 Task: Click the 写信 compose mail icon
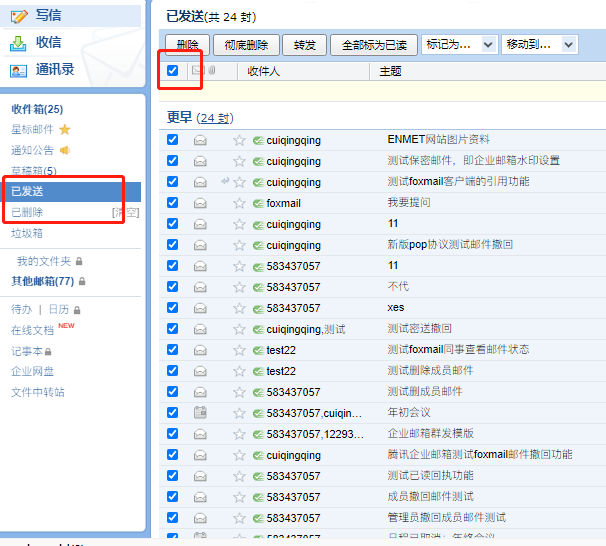(x=20, y=15)
